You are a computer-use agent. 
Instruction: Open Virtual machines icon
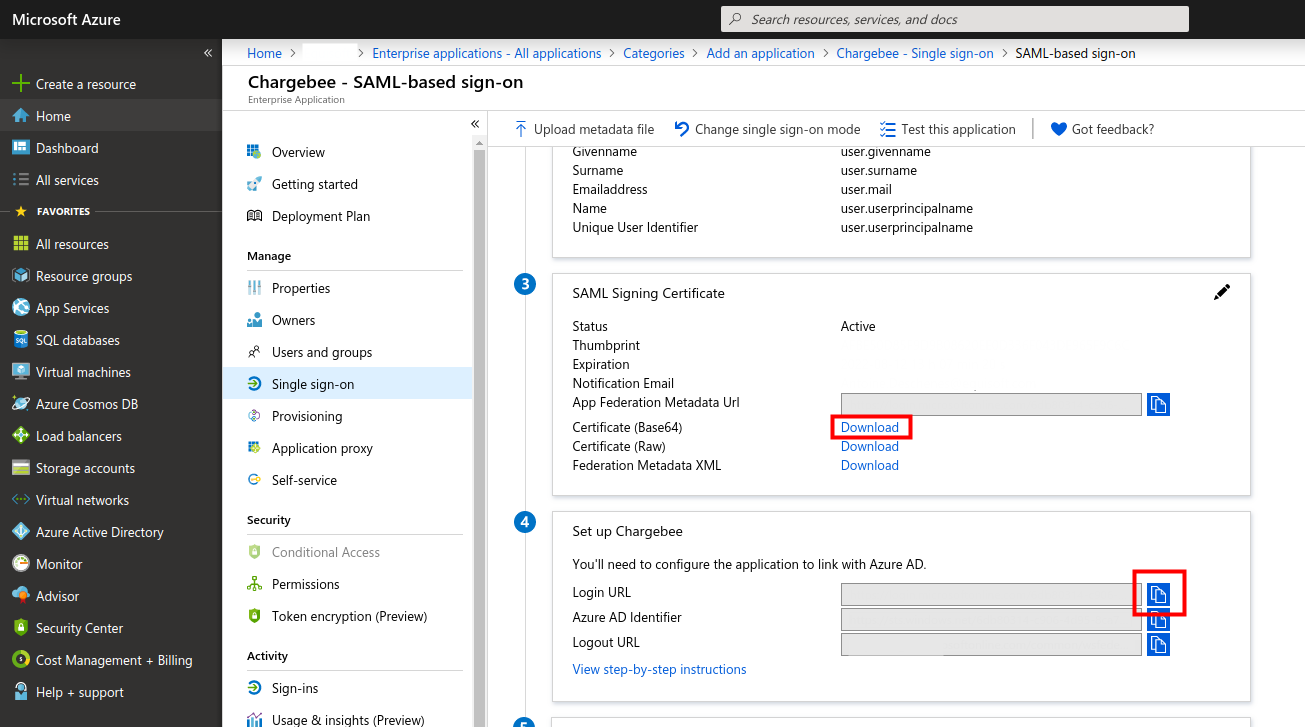click(20, 372)
